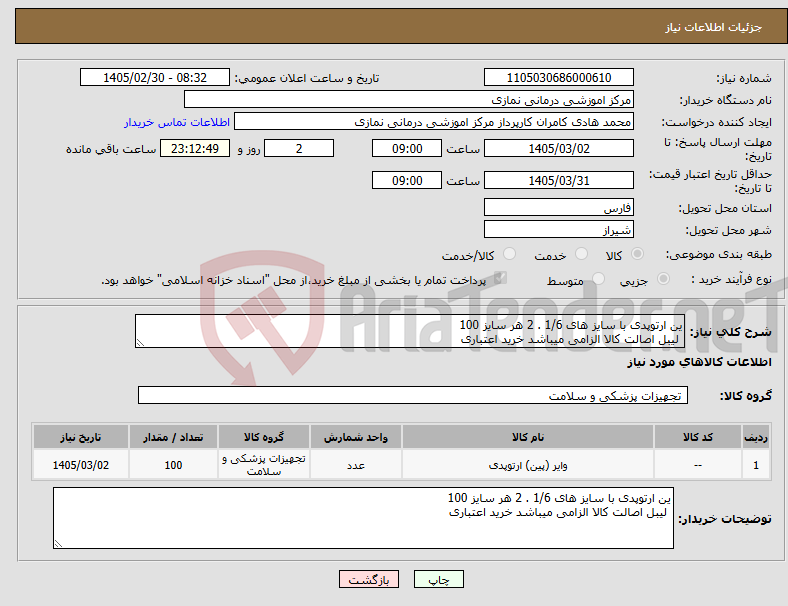Click the remaining time field 23:12:49
This screenshot has width=788, height=606.
[x=195, y=149]
